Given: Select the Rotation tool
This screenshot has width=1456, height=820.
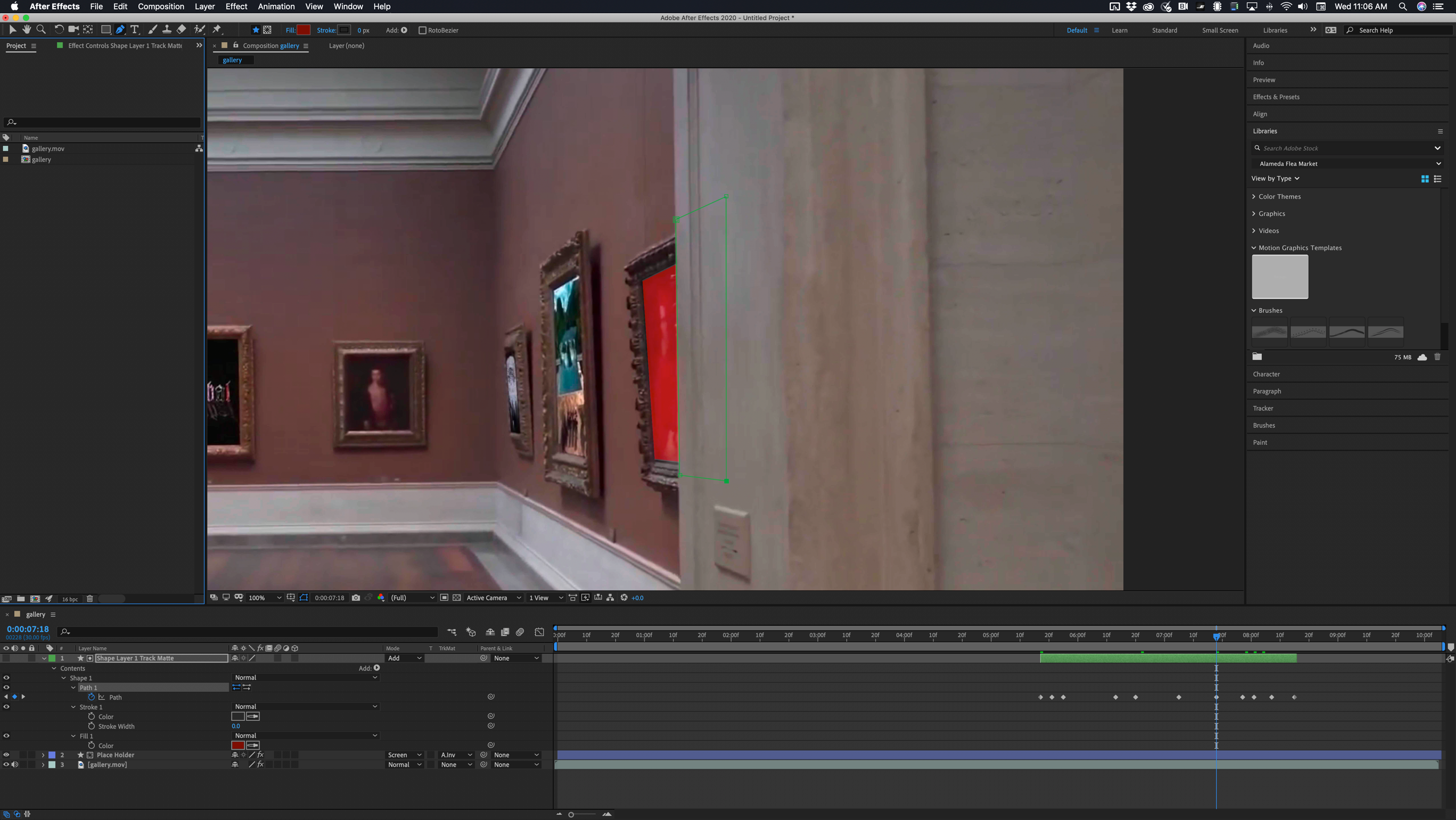Looking at the screenshot, I should [59, 30].
